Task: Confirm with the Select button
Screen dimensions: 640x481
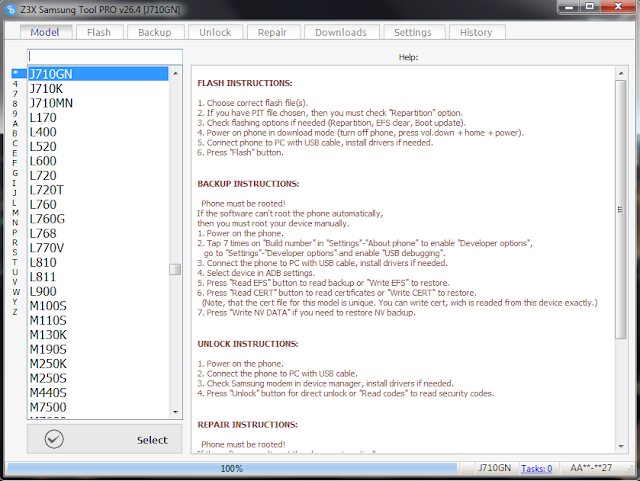Action: 104,439
